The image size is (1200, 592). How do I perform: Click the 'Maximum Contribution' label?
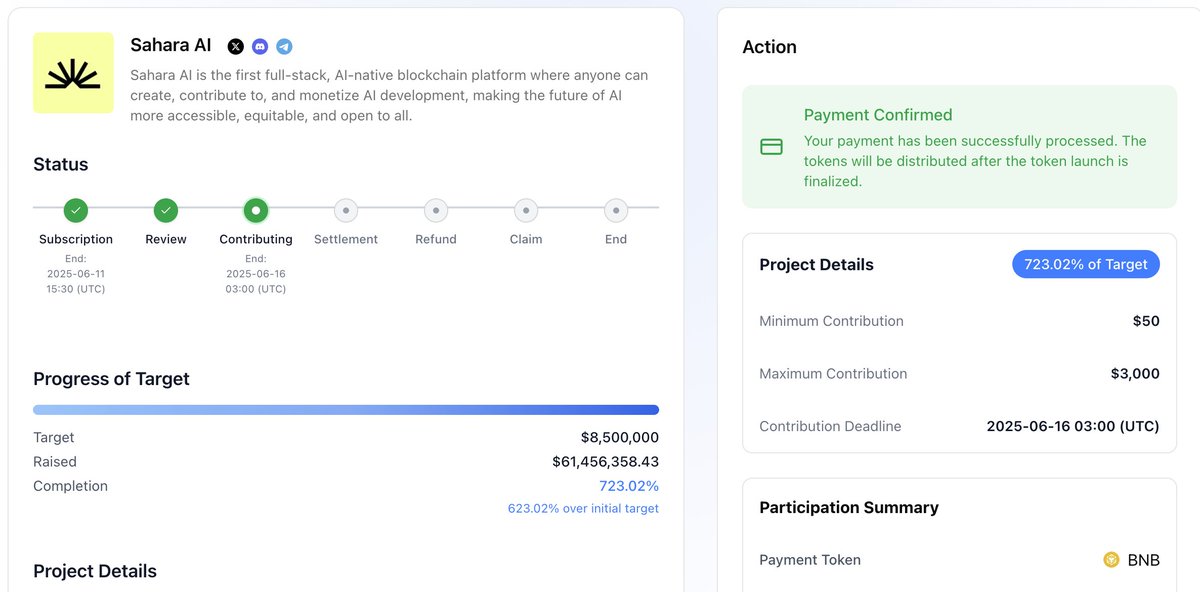[833, 374]
